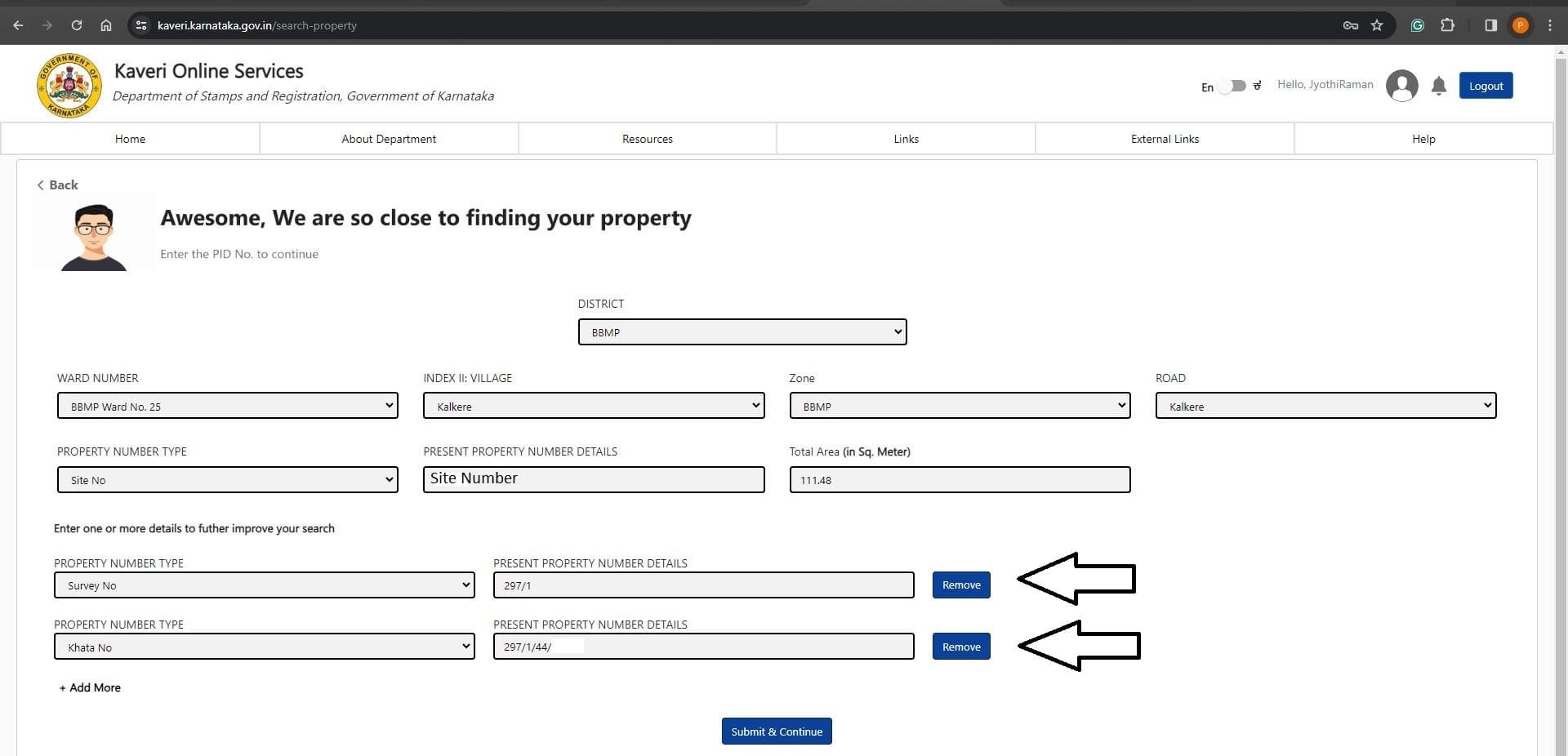Image resolution: width=1568 pixels, height=756 pixels.
Task: Go to the browser home page icon
Action: 106,25
